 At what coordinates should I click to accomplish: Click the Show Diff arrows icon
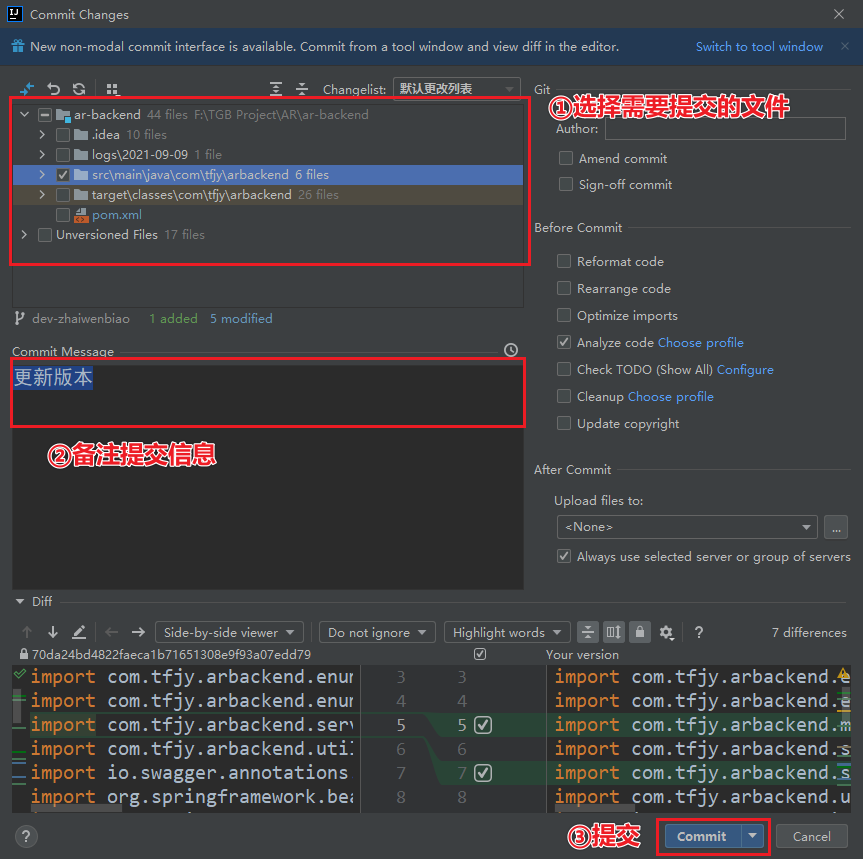[x=26, y=89]
